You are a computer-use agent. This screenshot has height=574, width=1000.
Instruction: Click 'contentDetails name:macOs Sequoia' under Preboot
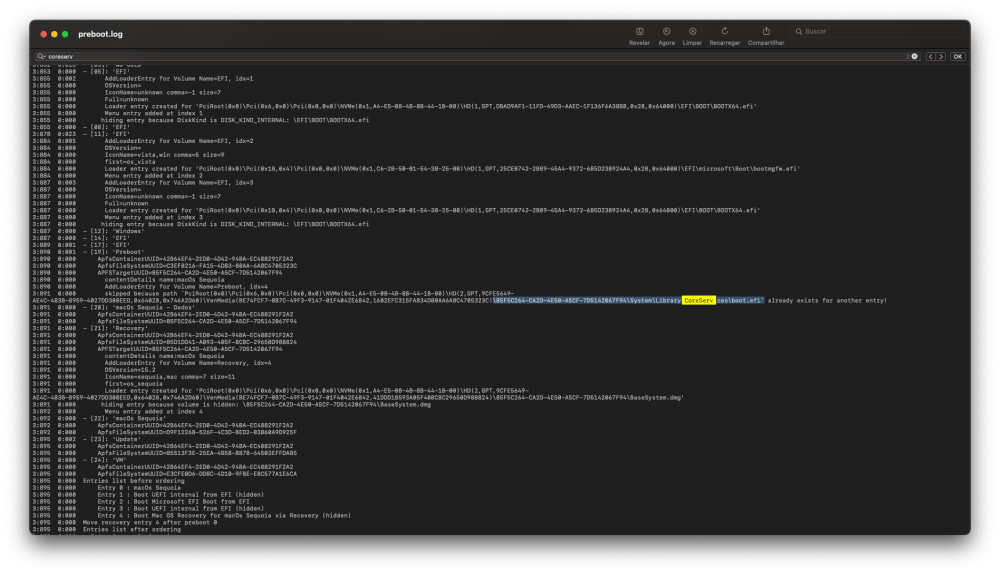pyautogui.click(x=165, y=279)
